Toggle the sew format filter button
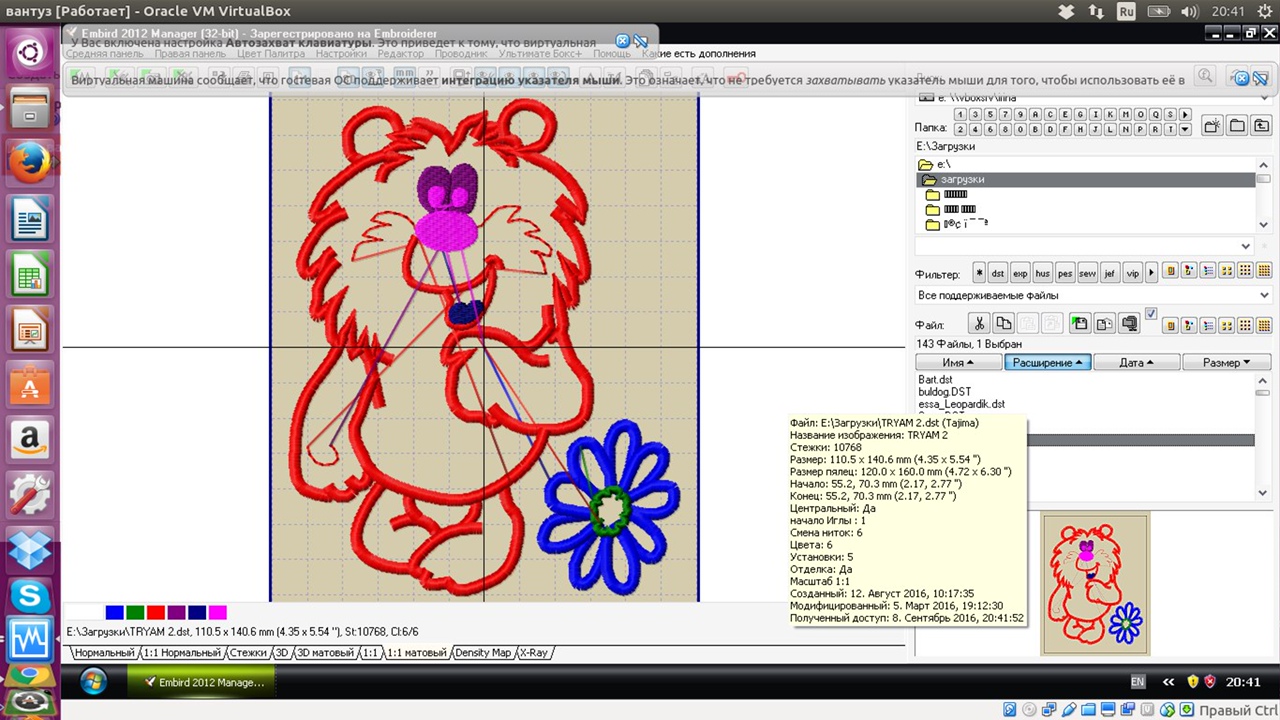Viewport: 1280px width, 720px height. [1087, 273]
